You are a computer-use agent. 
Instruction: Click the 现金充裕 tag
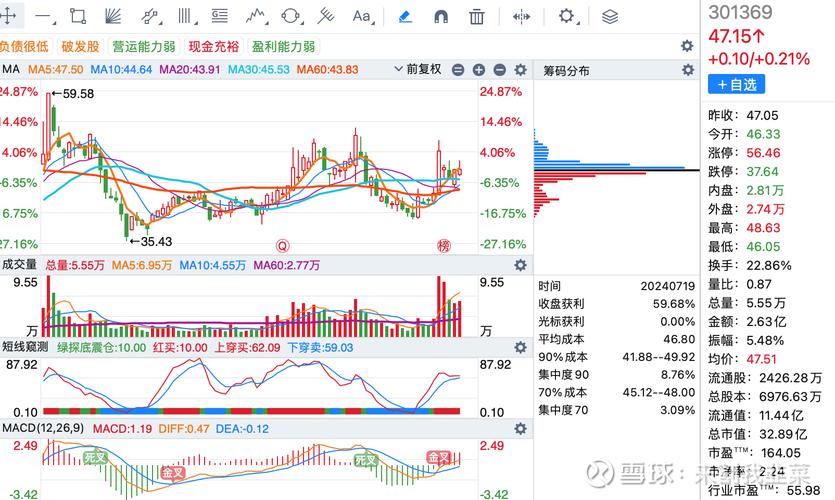tap(214, 46)
